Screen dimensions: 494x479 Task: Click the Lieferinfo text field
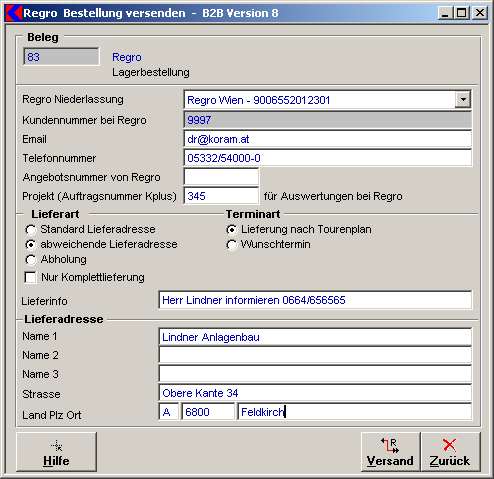[x=315, y=300]
